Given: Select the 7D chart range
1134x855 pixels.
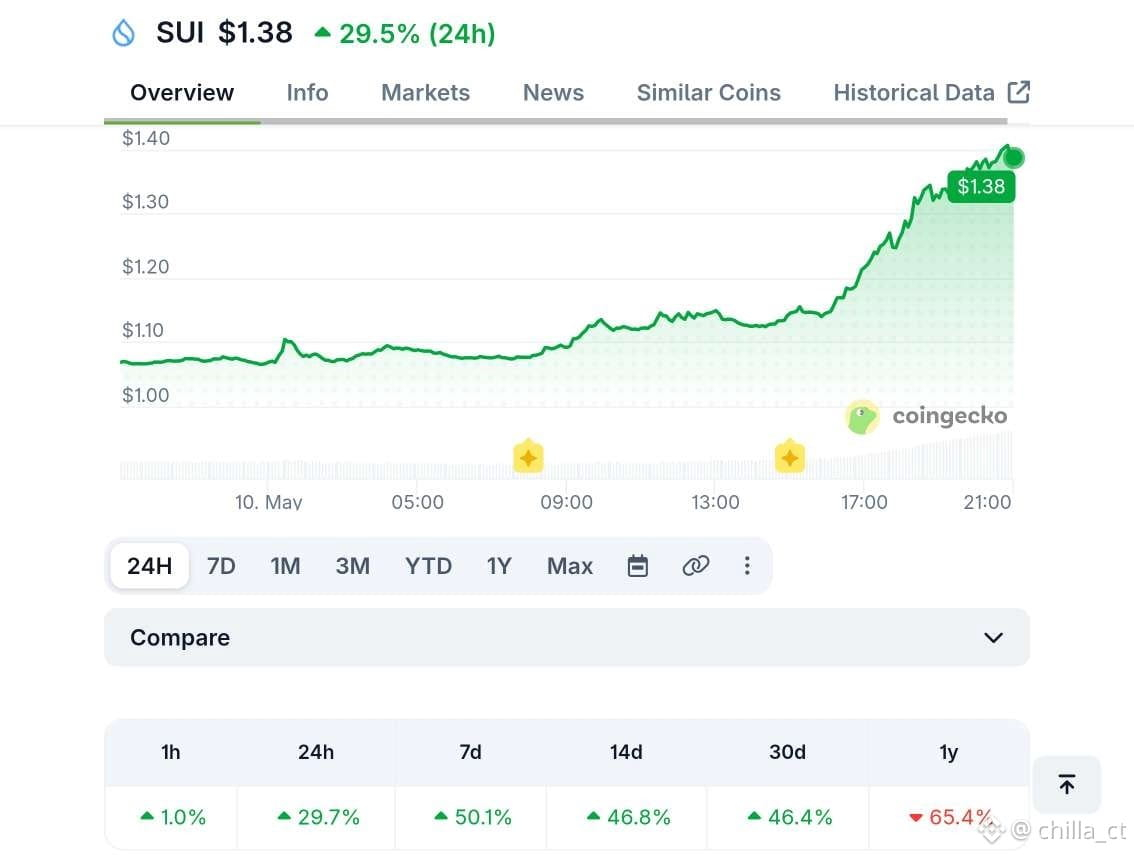Looking at the screenshot, I should (x=221, y=566).
